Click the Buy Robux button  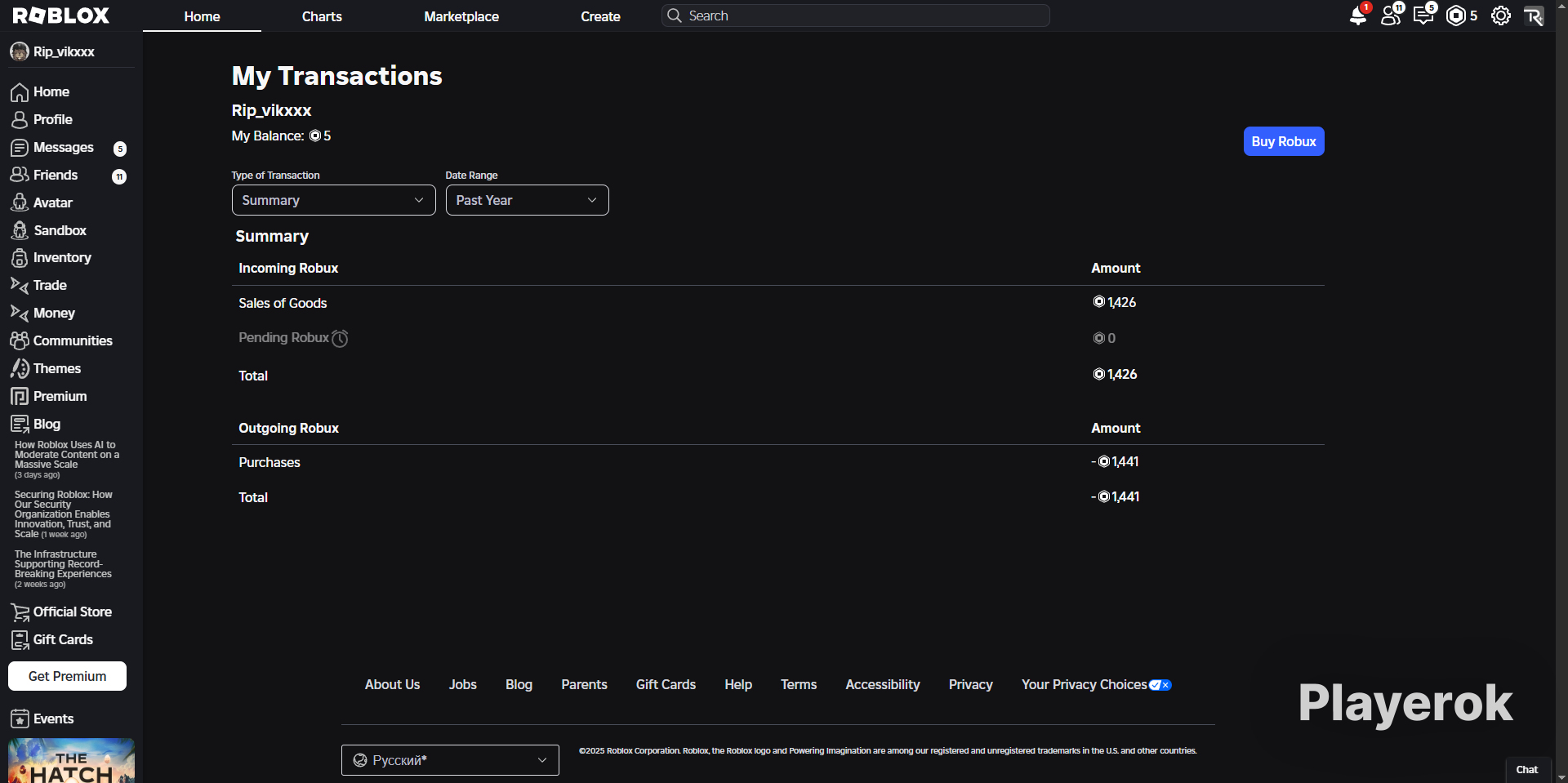pyautogui.click(x=1284, y=141)
